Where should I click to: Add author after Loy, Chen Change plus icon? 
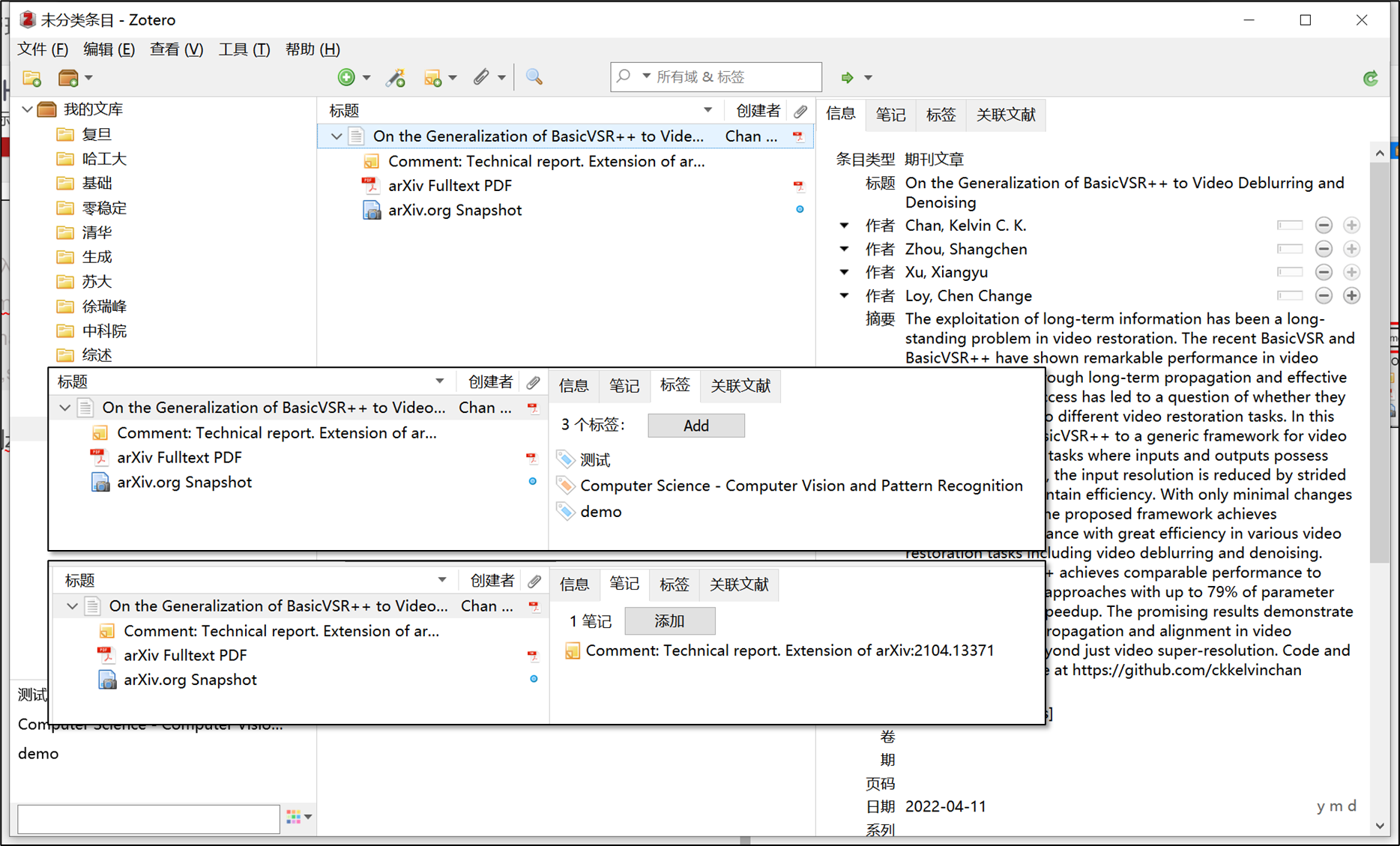click(x=1352, y=296)
